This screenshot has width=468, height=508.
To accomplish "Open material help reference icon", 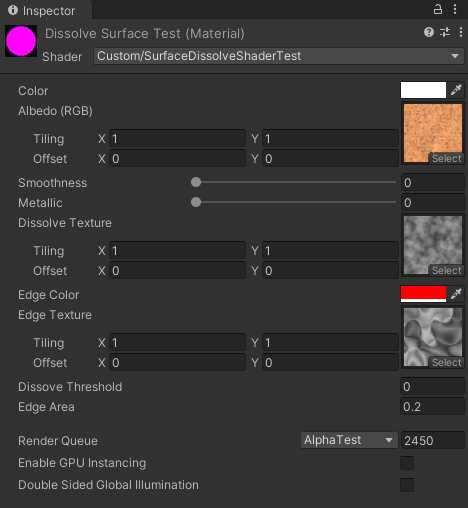I will (x=429, y=32).
